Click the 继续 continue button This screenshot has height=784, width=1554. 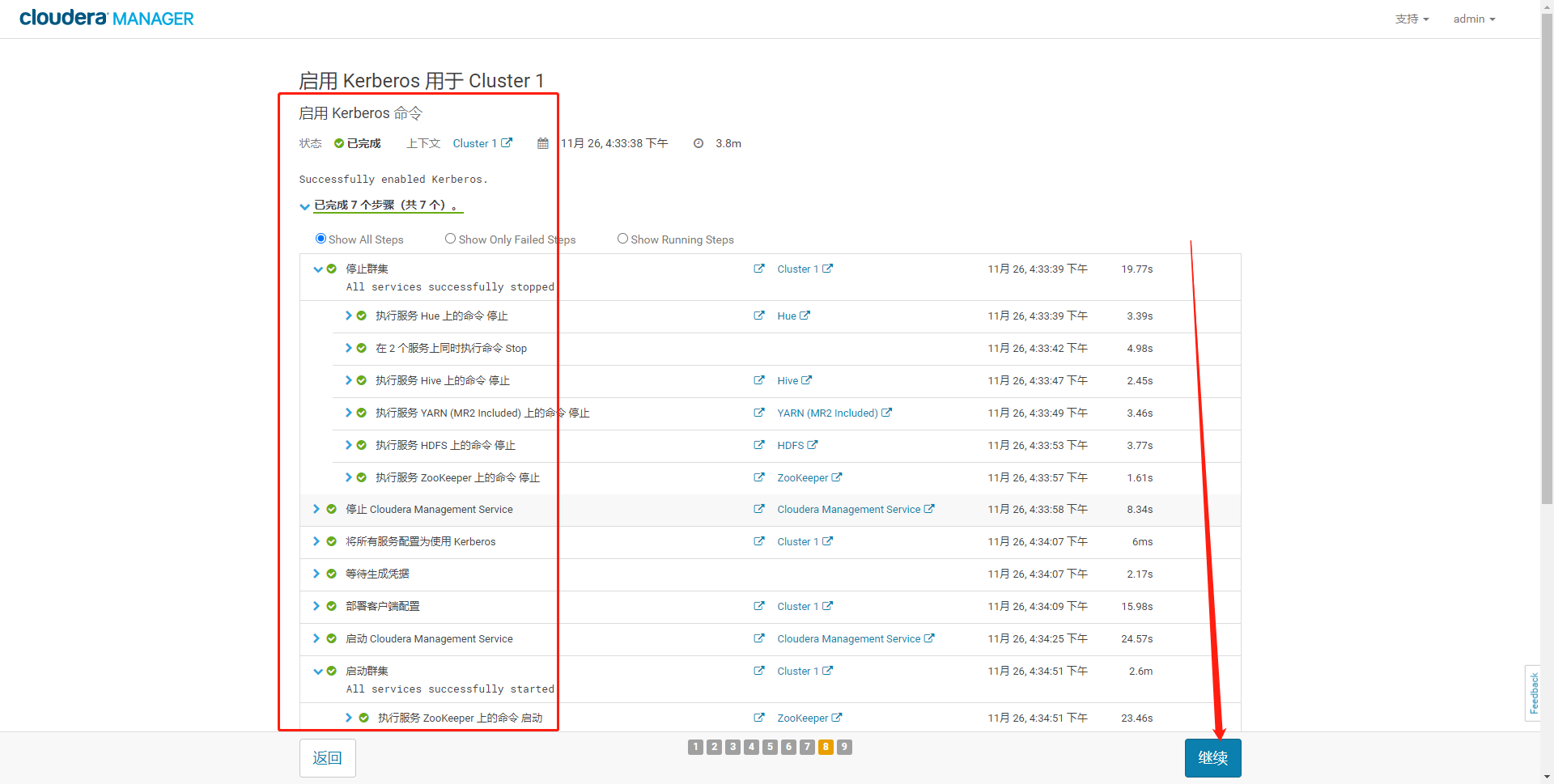tap(1212, 758)
